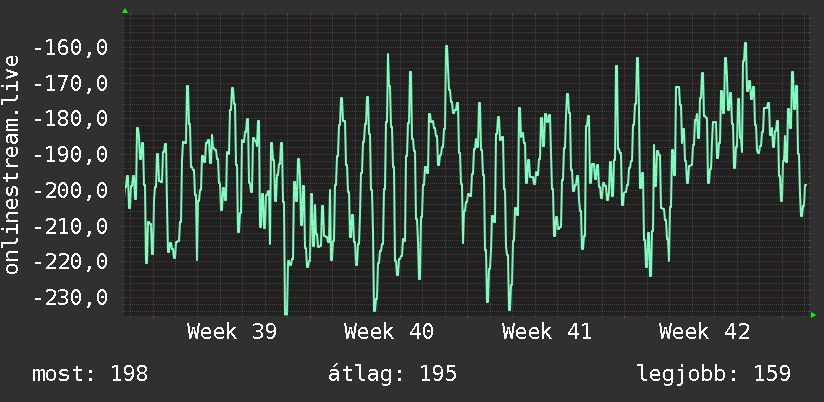Click the 'legjobb: 159' best value text
824x402 pixels.
tap(714, 374)
